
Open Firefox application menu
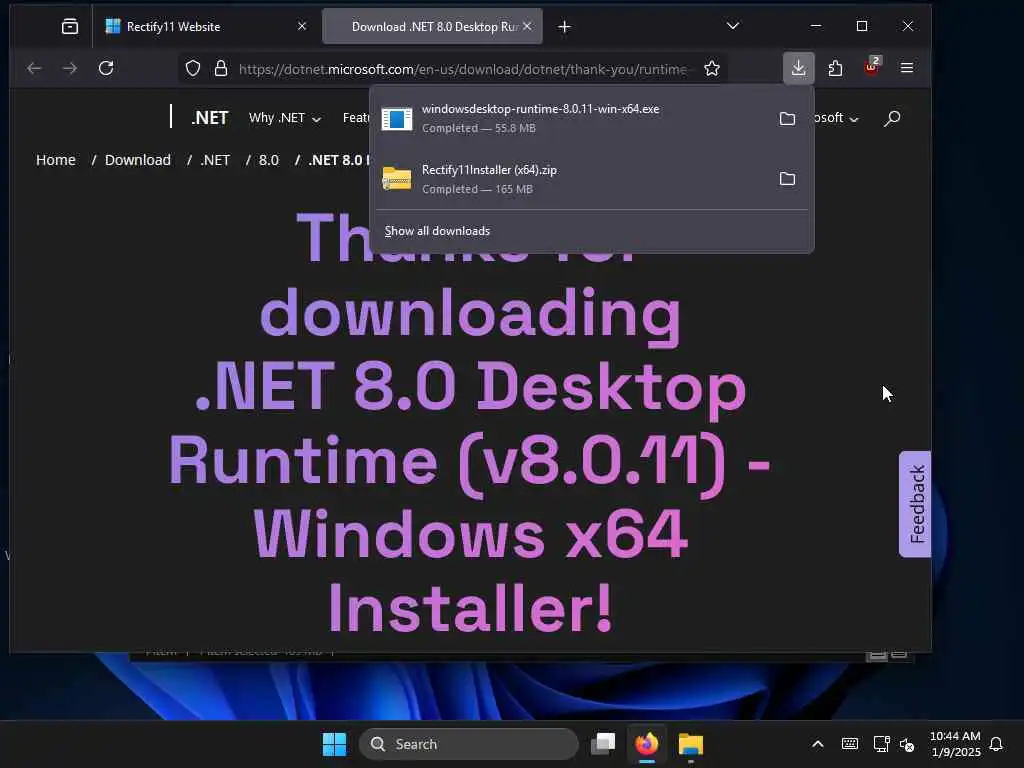coord(906,68)
